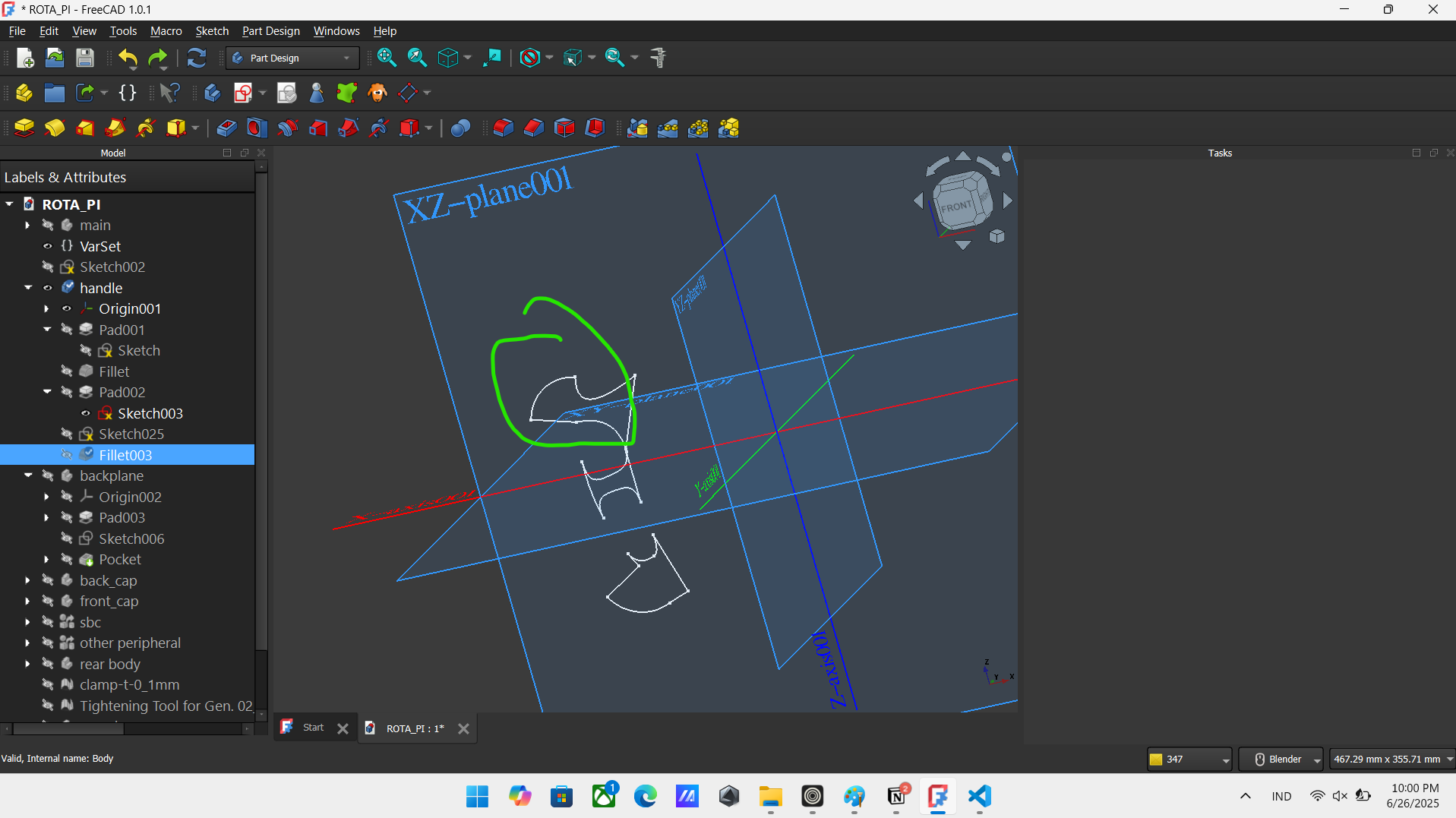Click the Pocket tool icon
This screenshot has height=818, width=1456.
tap(226, 128)
